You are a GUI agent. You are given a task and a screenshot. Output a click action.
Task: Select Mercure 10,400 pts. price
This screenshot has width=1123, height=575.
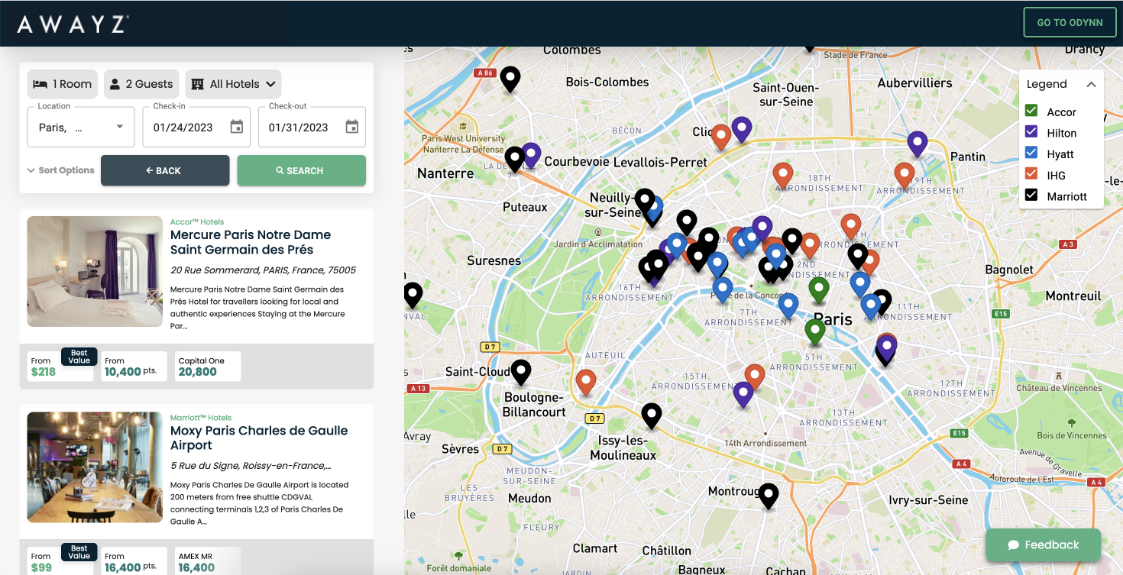coord(134,366)
